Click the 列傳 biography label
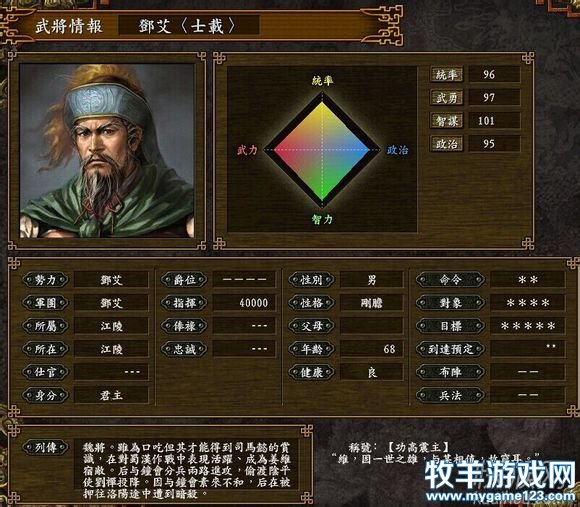 pyautogui.click(x=45, y=447)
